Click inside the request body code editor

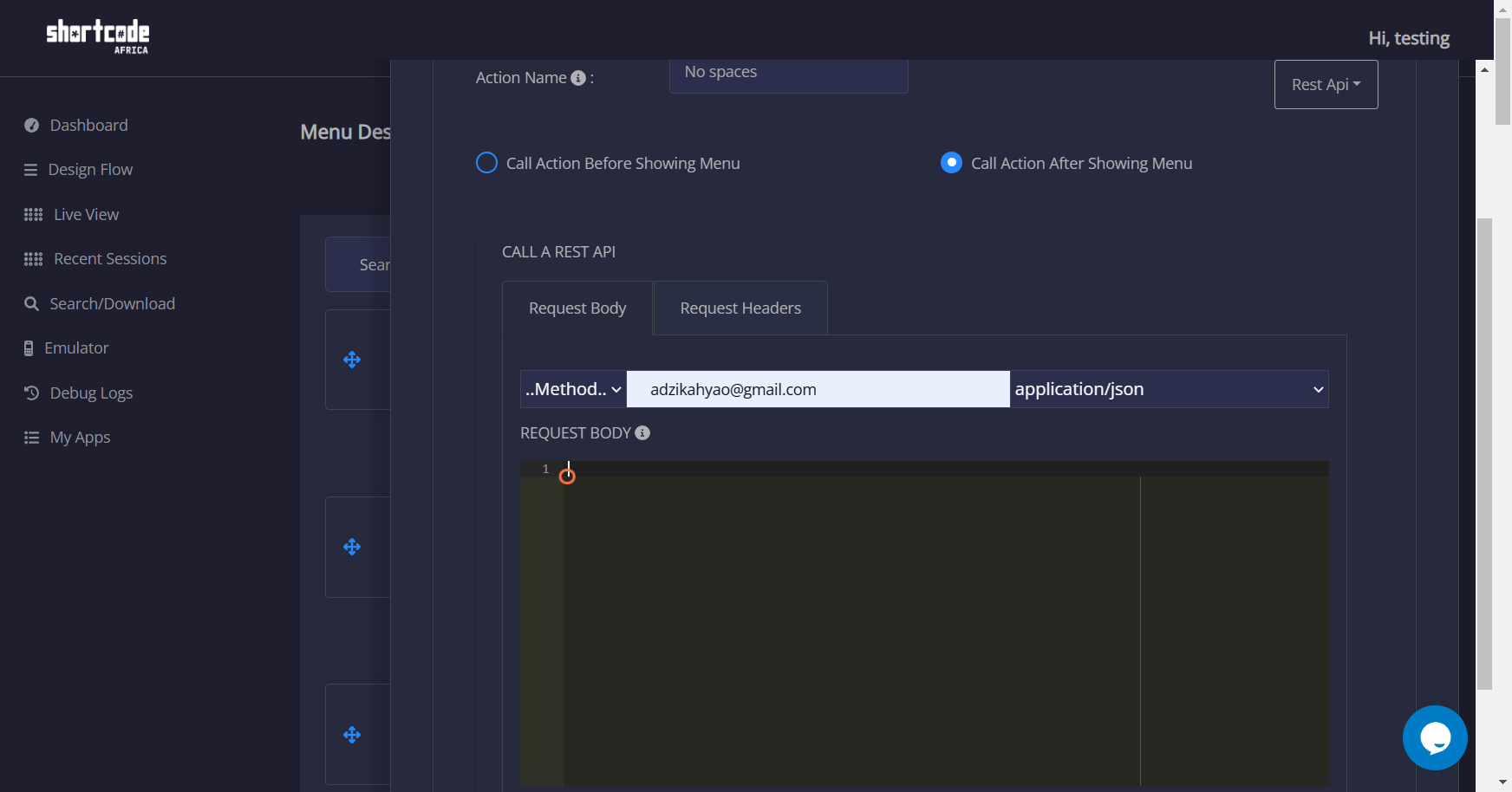[945, 624]
